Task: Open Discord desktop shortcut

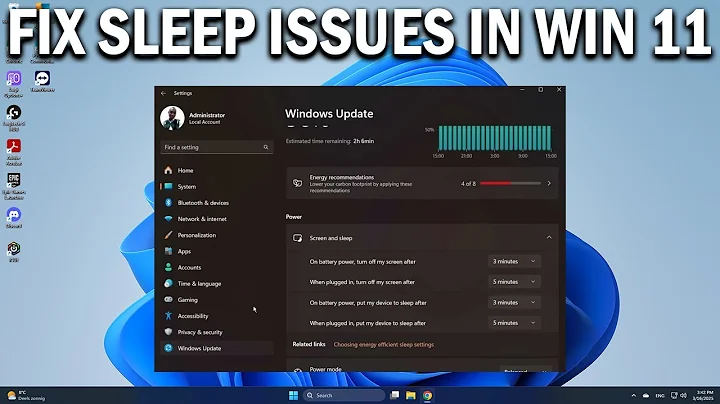Action: tap(13, 218)
